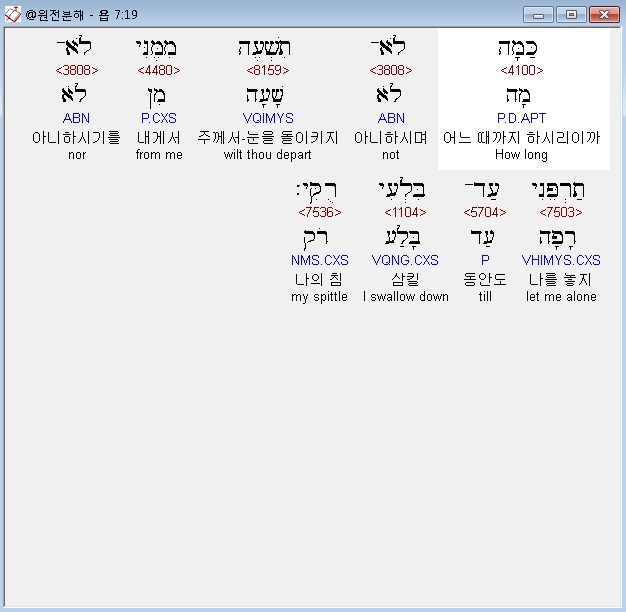
Task: Click the Hebrew word above <4480>
Action: [156, 48]
